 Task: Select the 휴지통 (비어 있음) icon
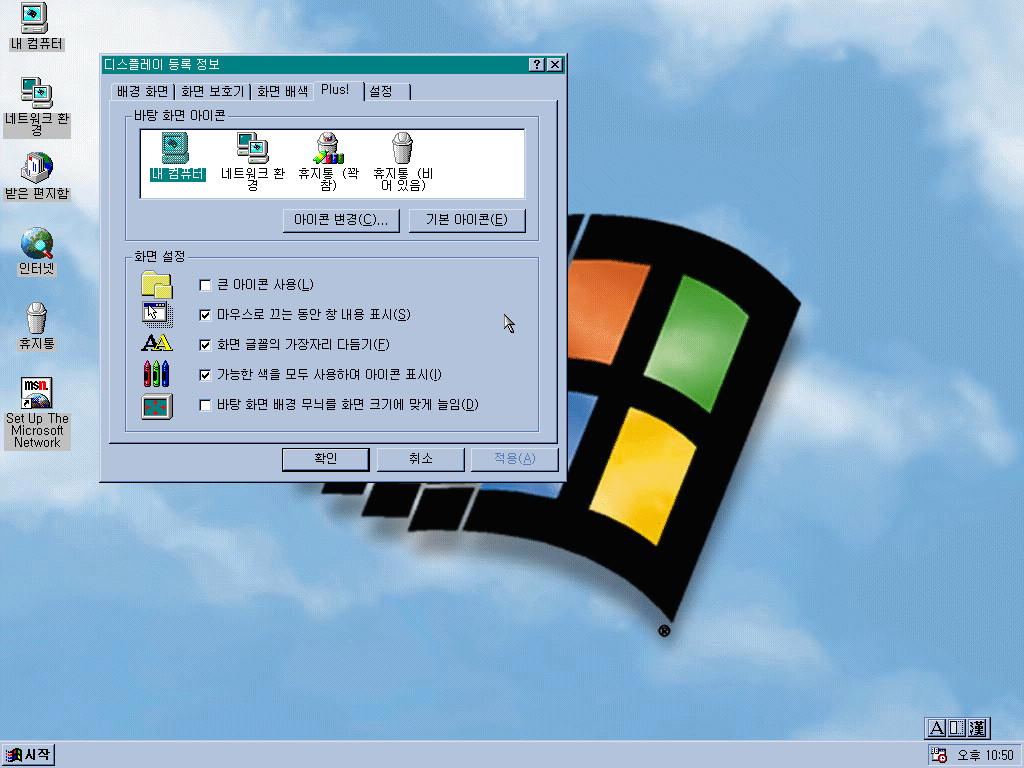(x=402, y=161)
